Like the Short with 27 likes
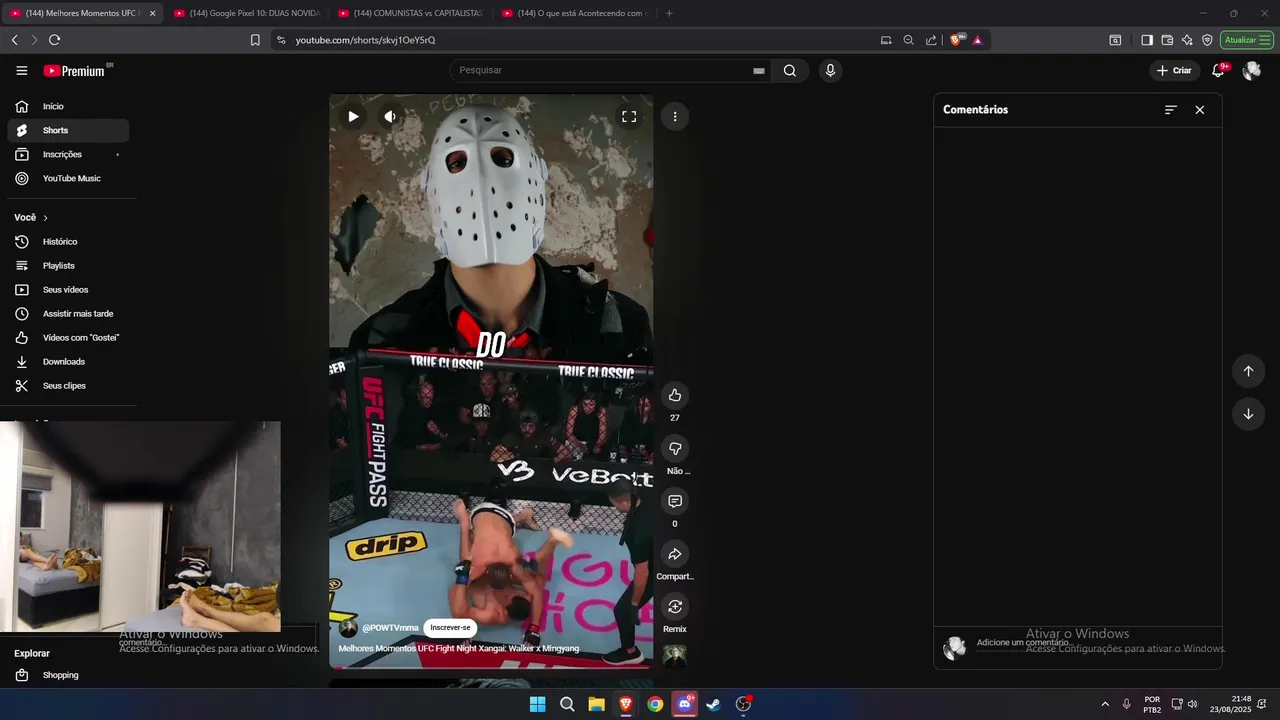Screen dimensions: 1280x720 [675, 395]
